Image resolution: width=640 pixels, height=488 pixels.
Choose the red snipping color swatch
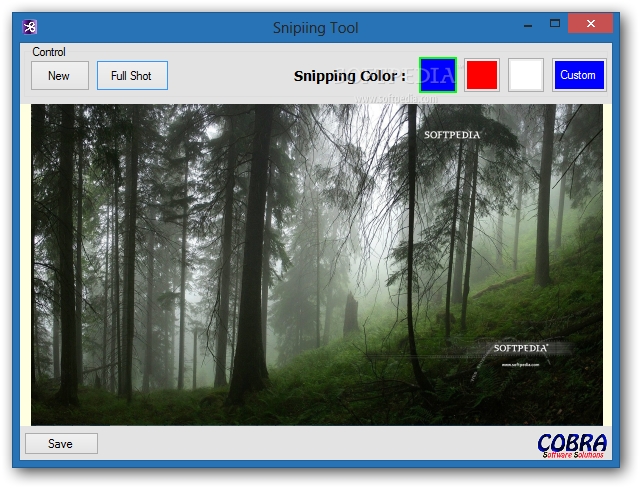(482, 75)
